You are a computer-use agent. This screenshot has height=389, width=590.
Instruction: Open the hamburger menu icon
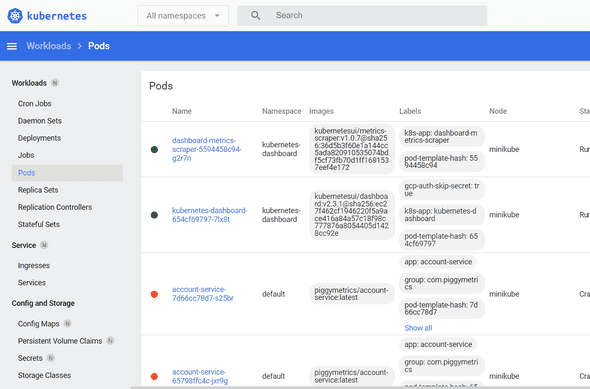(12, 46)
